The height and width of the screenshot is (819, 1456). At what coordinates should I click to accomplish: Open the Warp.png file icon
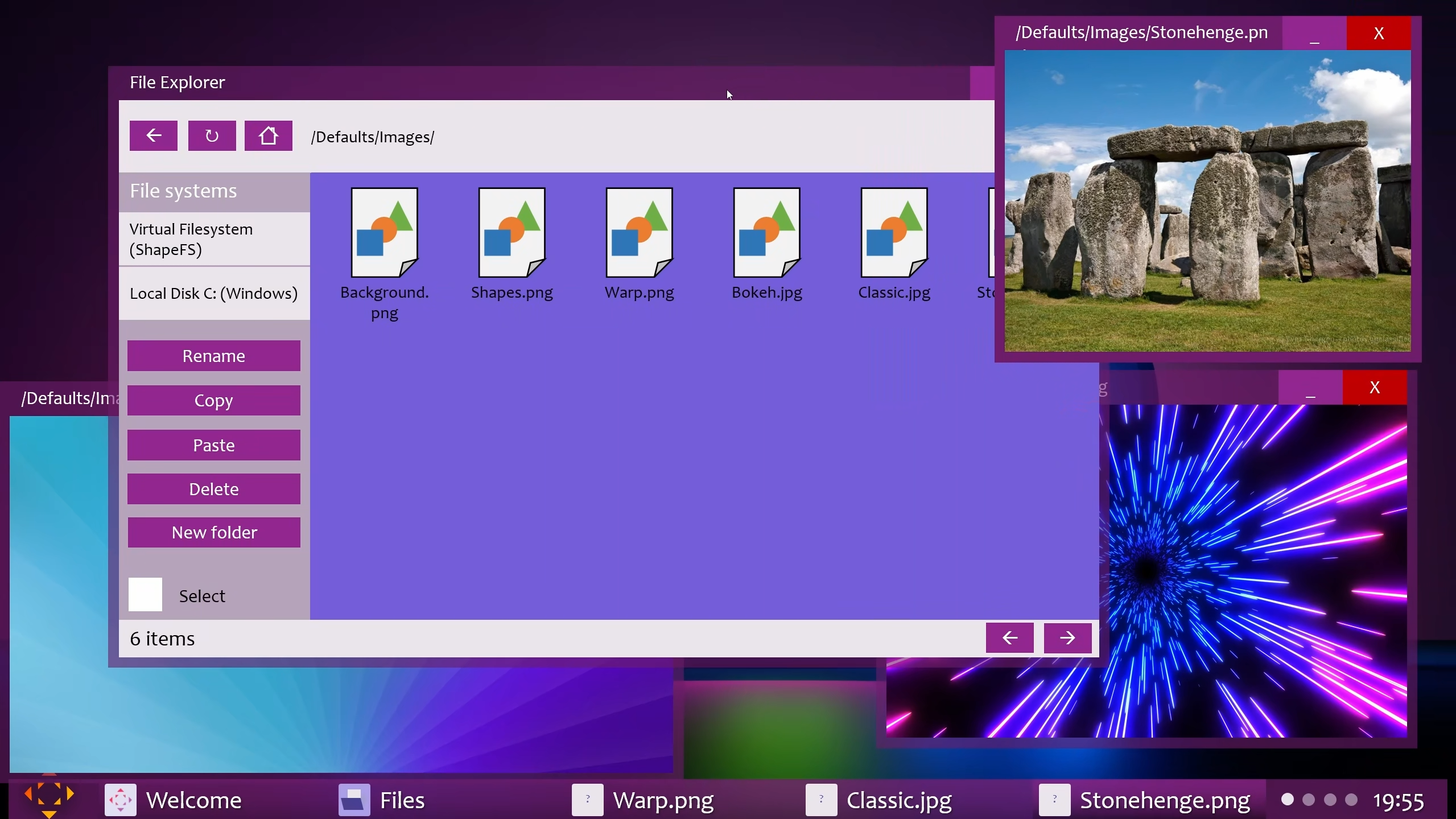[639, 233]
